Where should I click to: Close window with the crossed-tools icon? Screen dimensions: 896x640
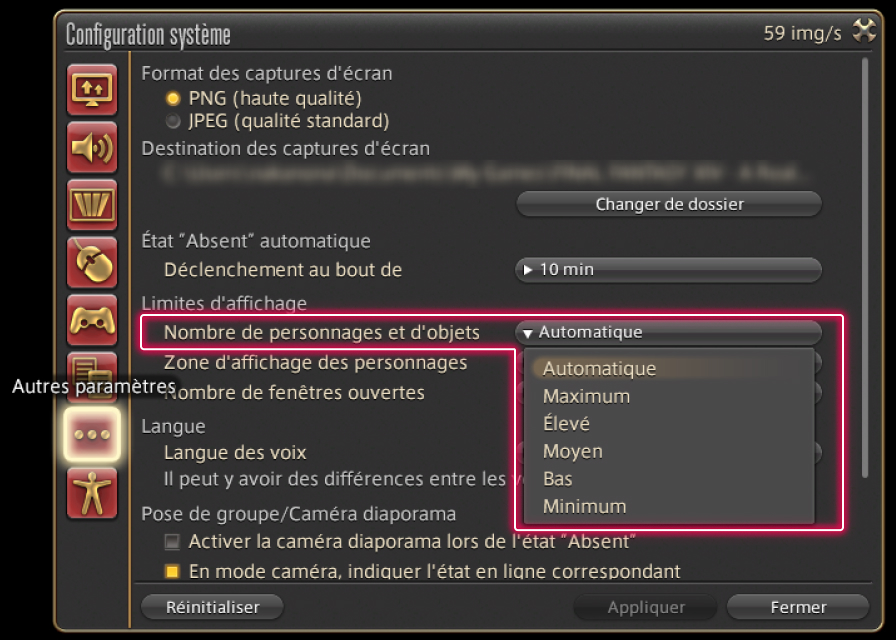point(864,32)
